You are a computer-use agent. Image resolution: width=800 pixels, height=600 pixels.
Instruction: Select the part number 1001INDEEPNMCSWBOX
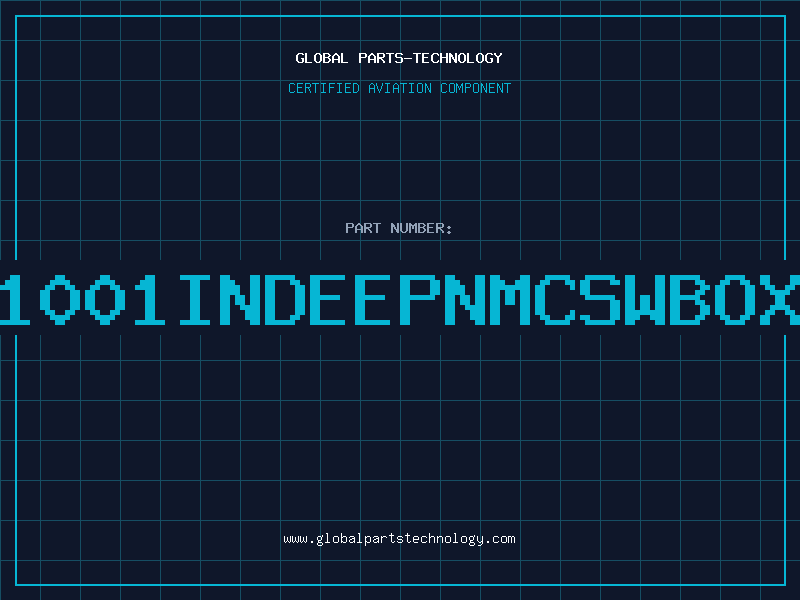pos(400,299)
